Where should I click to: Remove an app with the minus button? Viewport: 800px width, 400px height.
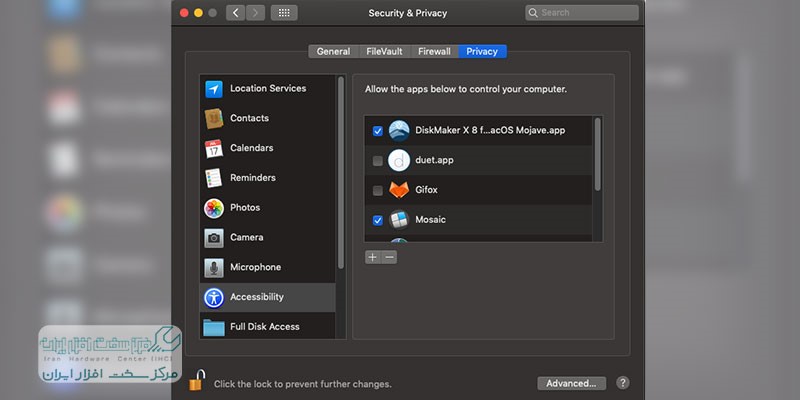click(389, 257)
